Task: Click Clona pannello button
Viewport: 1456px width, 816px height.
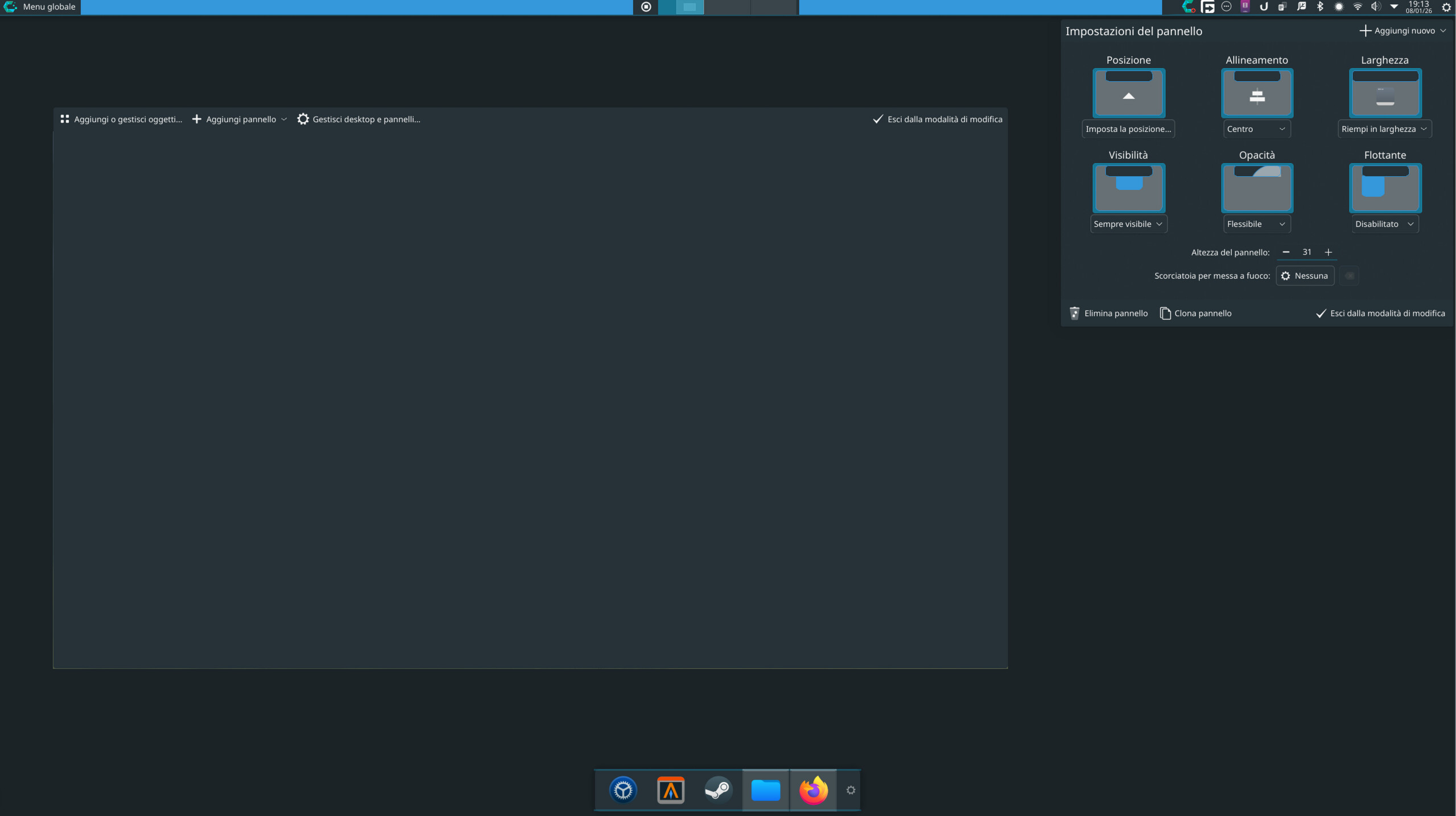Action: click(x=1195, y=313)
